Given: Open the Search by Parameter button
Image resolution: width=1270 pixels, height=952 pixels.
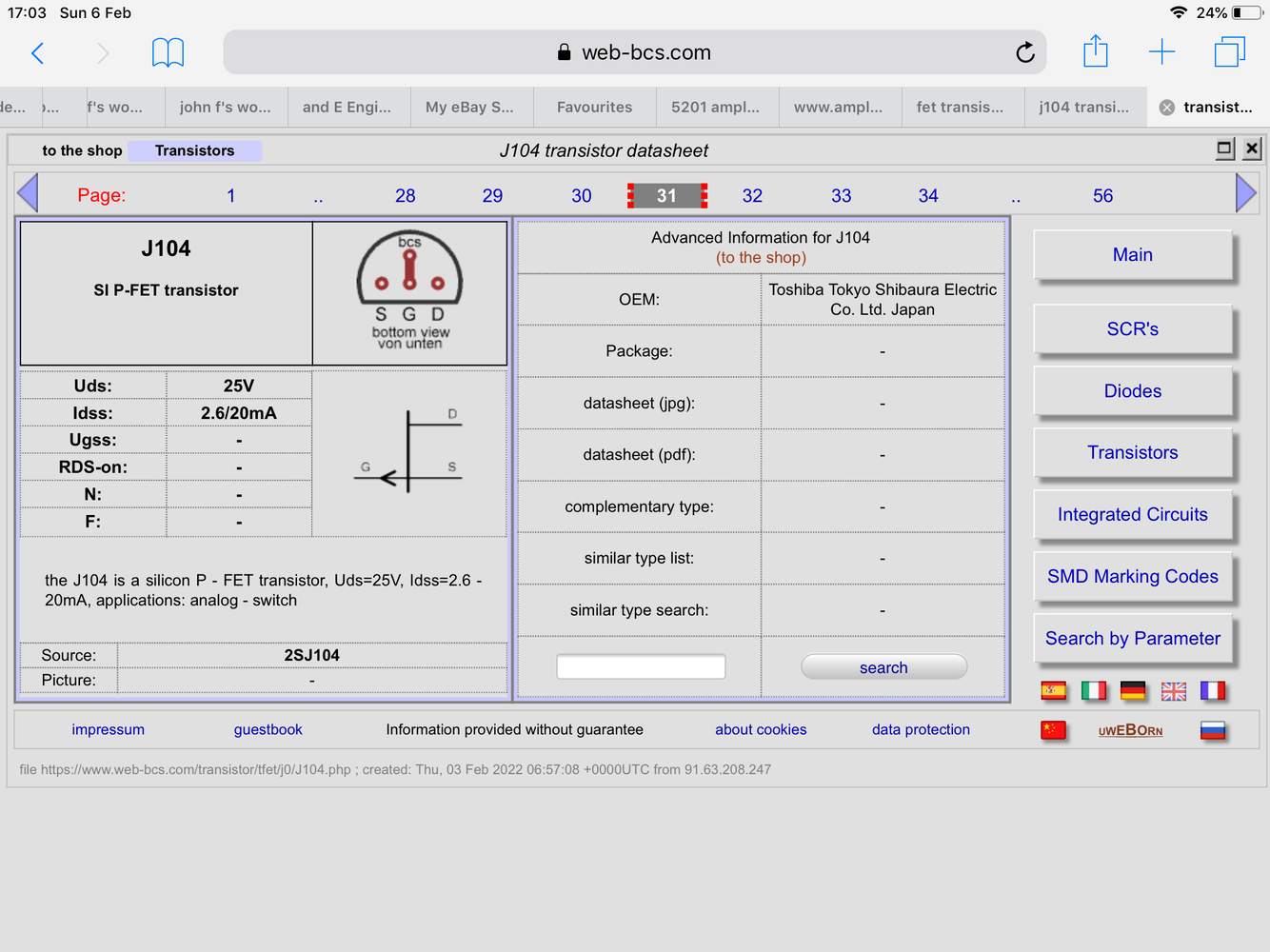Looking at the screenshot, I should [1133, 638].
